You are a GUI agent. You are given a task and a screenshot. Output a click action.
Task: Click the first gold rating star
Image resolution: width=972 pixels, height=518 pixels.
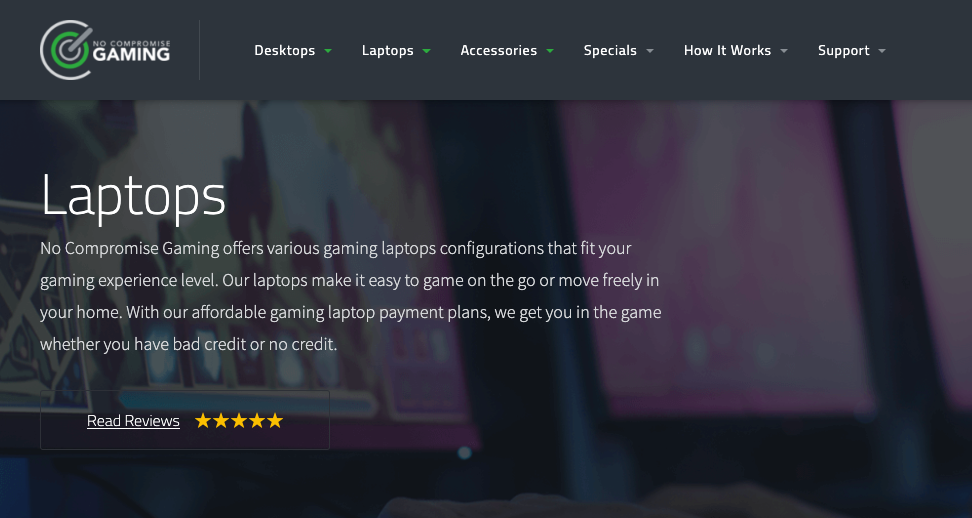pyautogui.click(x=203, y=421)
